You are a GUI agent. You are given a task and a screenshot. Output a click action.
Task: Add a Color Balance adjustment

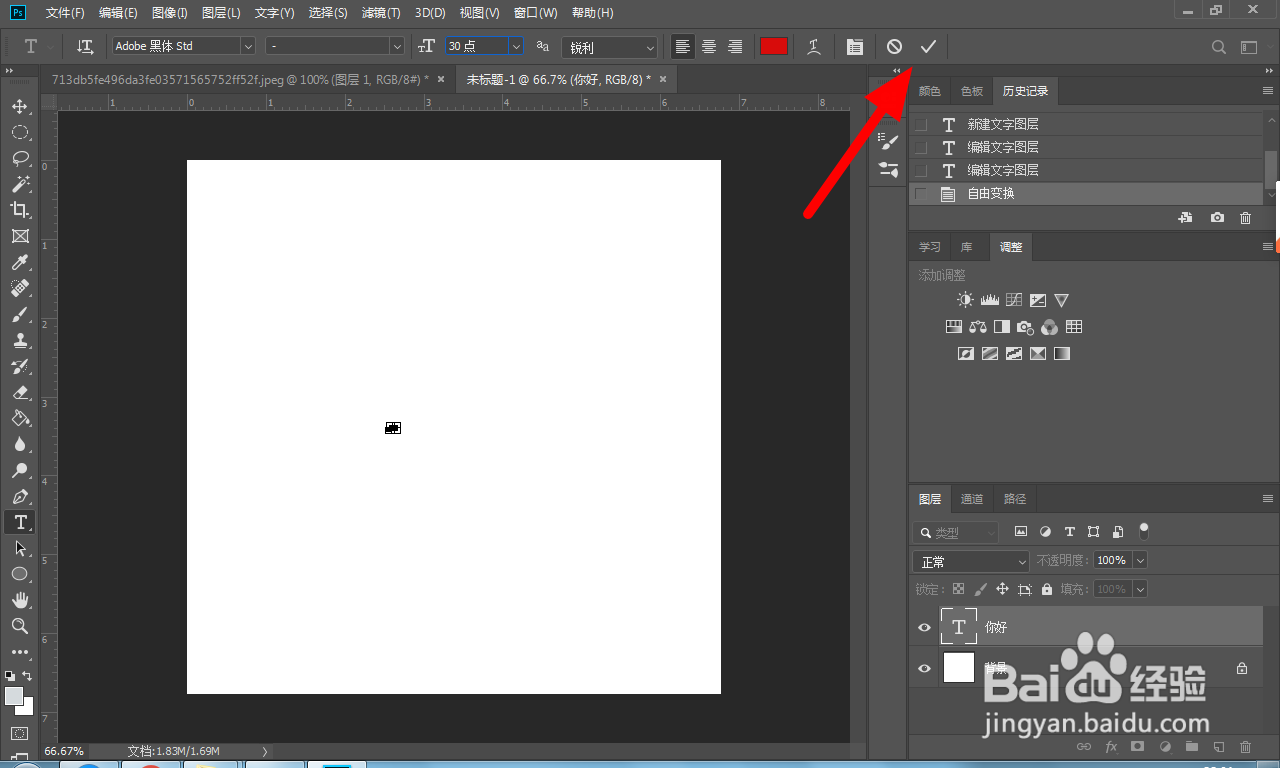(x=977, y=327)
